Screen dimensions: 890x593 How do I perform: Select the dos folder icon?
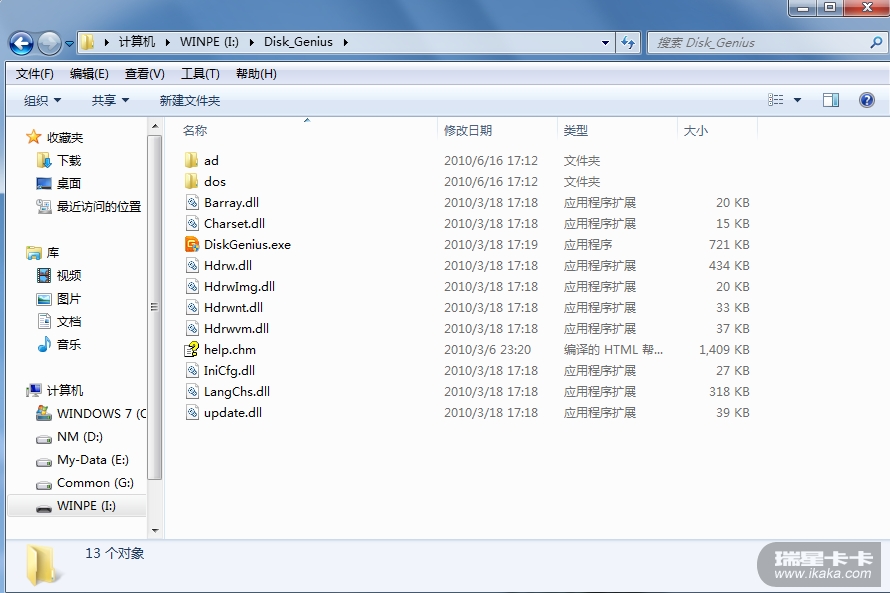[192, 181]
